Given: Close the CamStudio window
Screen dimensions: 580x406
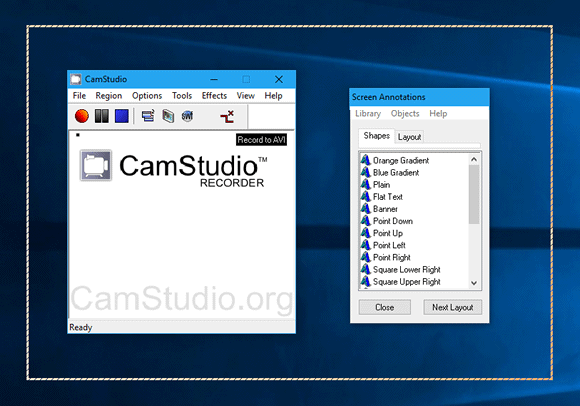Looking at the screenshot, I should point(279,79).
